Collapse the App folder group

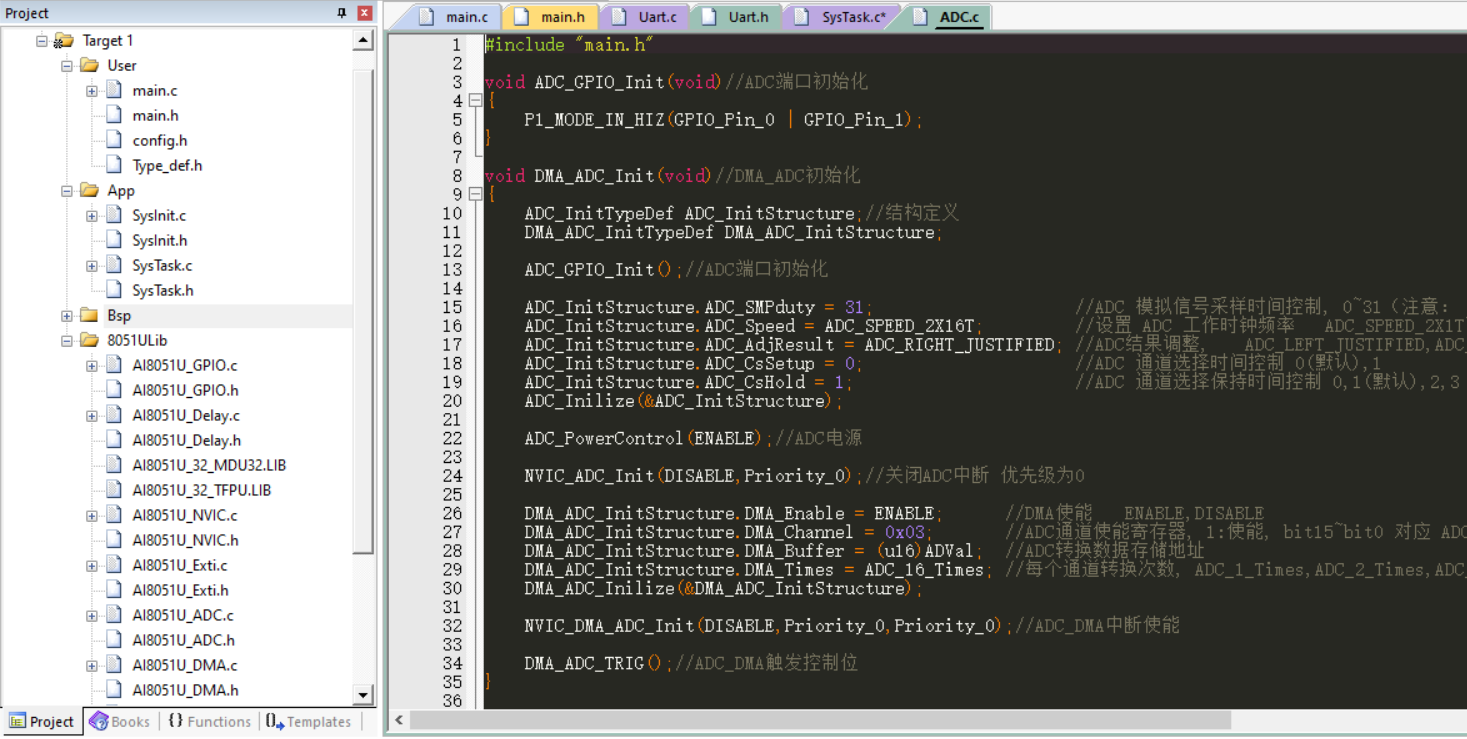(x=66, y=191)
